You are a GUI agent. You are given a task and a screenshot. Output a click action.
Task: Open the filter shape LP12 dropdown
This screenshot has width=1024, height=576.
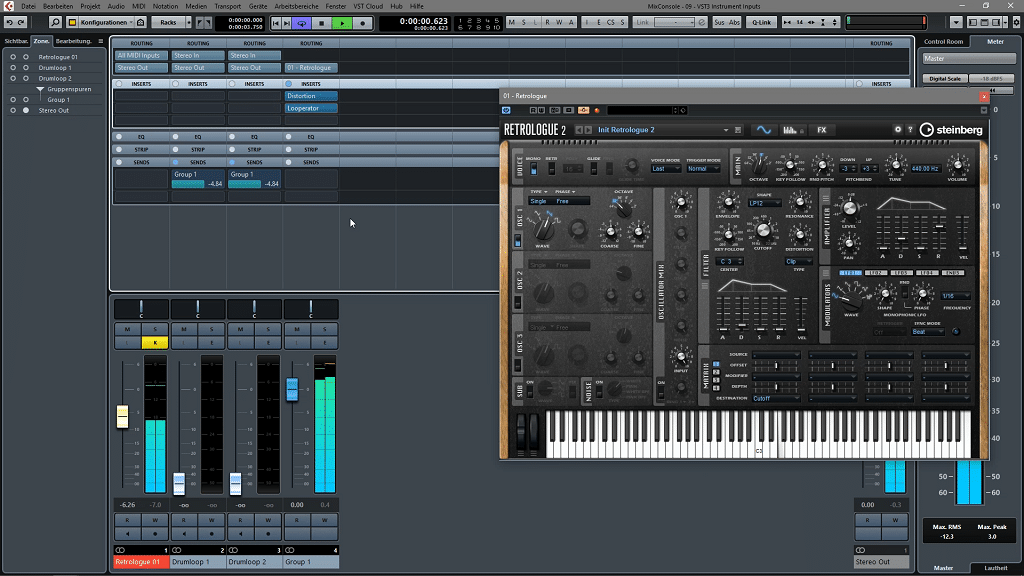[764, 203]
